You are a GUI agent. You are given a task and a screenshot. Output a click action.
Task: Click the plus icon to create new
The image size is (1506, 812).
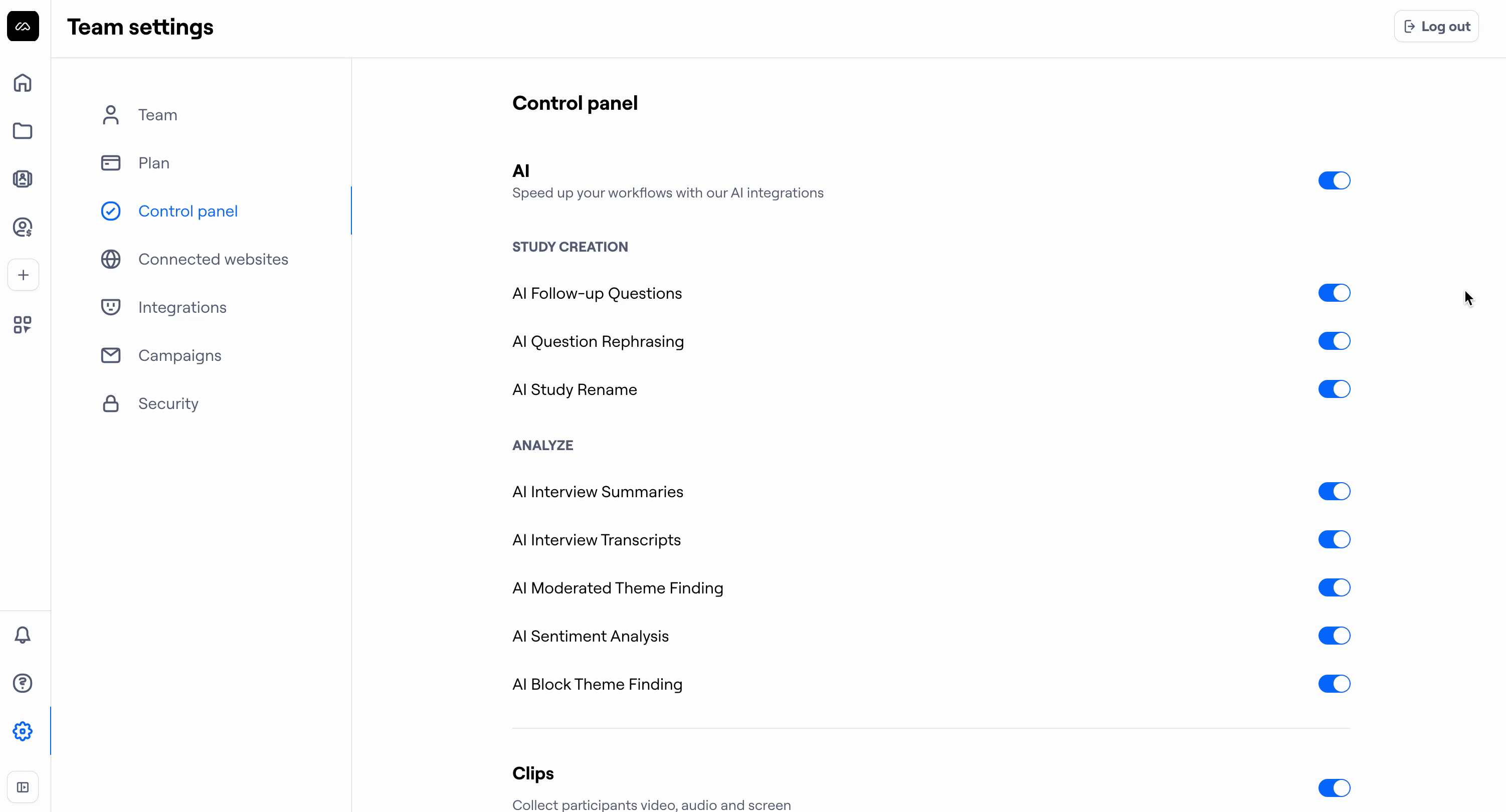(x=23, y=275)
